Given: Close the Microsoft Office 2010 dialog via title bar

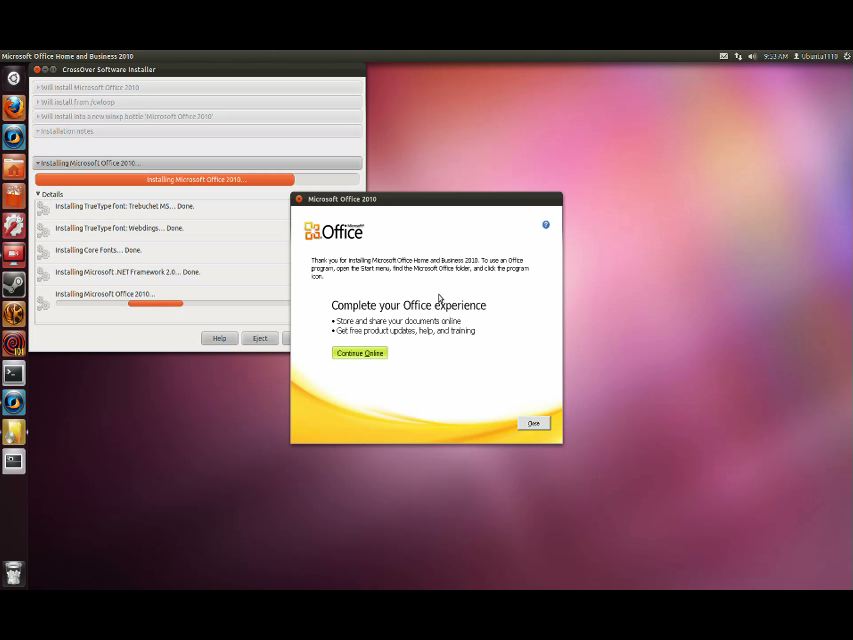Looking at the screenshot, I should [x=299, y=199].
